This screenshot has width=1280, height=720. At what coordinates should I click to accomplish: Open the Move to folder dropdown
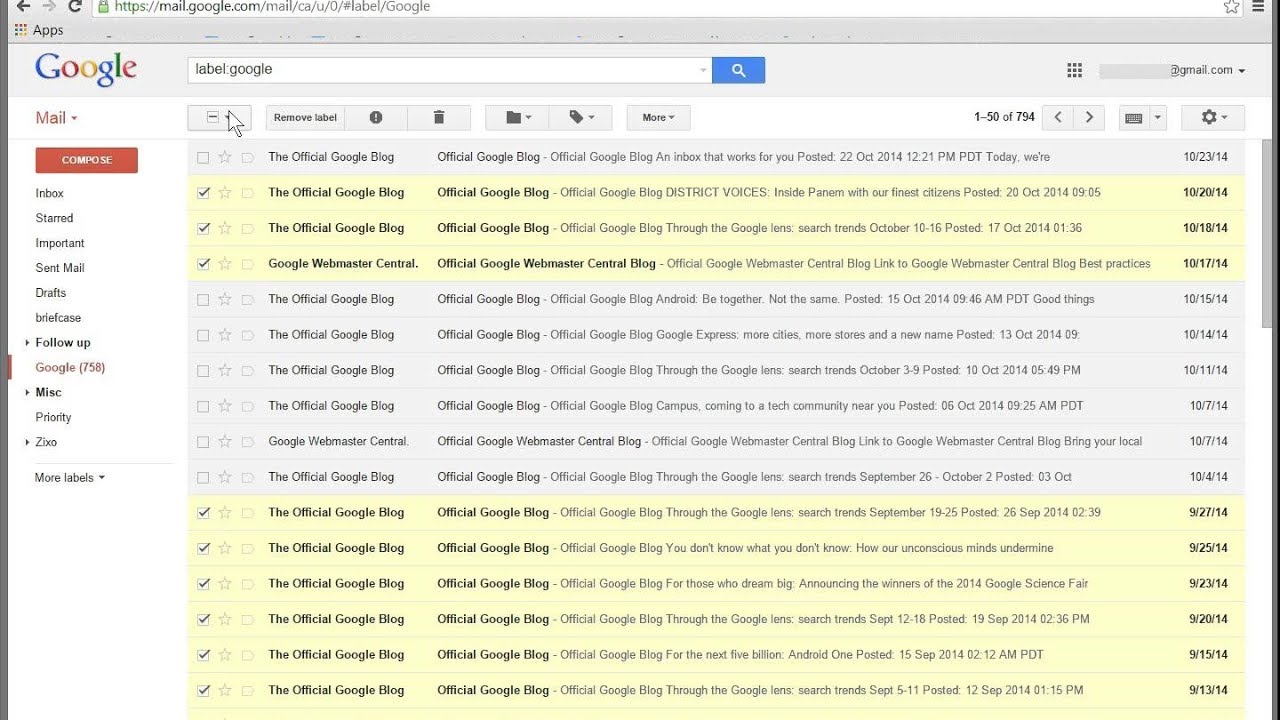[x=518, y=117]
